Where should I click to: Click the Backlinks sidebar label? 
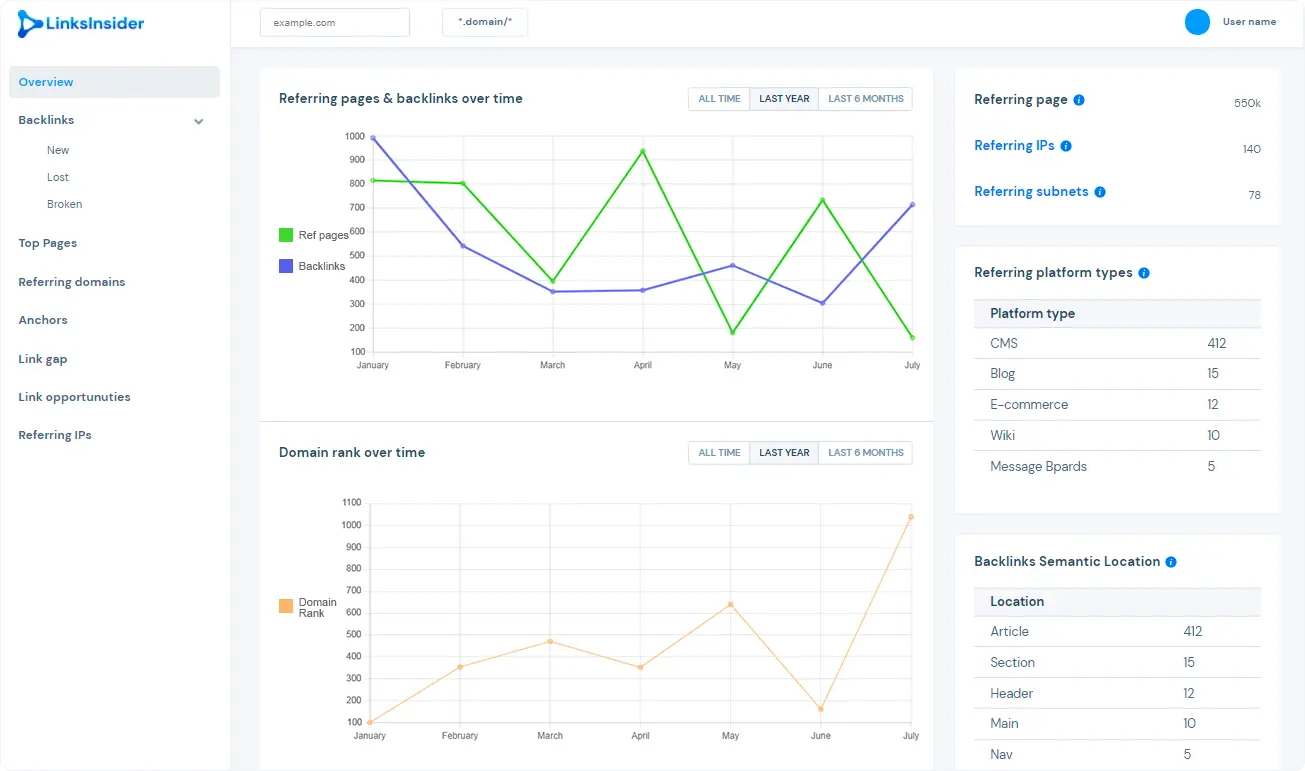click(46, 120)
